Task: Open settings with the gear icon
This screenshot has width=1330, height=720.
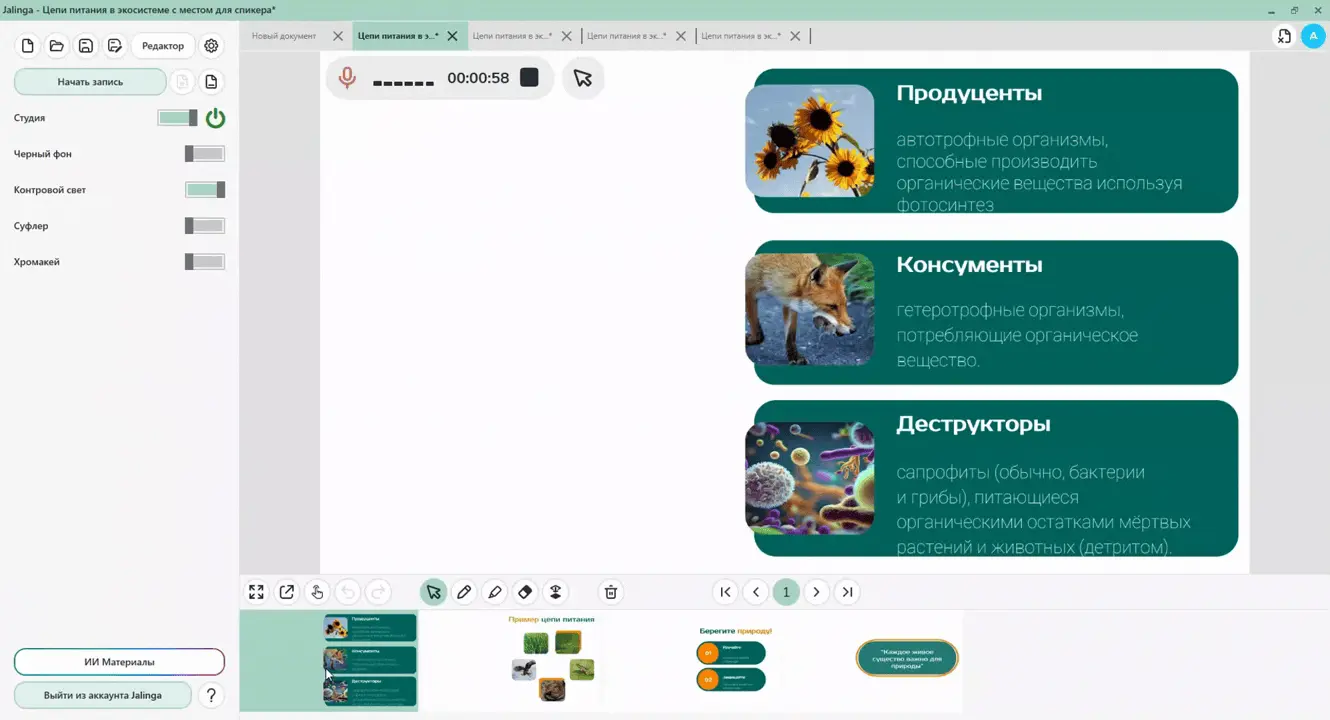Action: [x=211, y=46]
